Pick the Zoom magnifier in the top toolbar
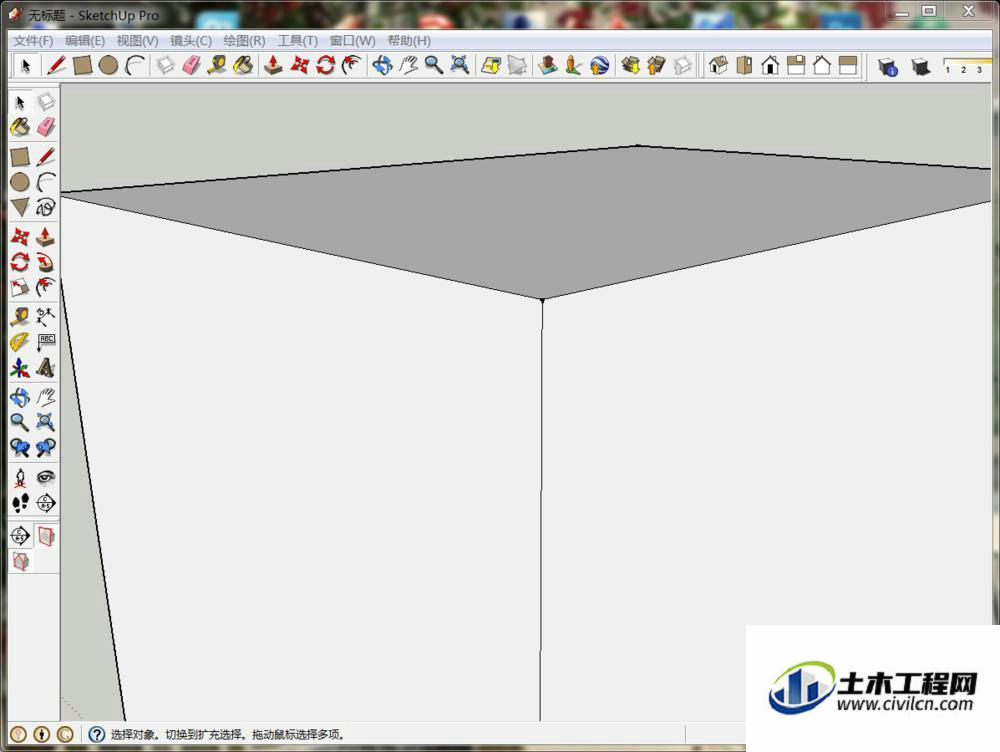The width and height of the screenshot is (1000, 752). [x=434, y=65]
